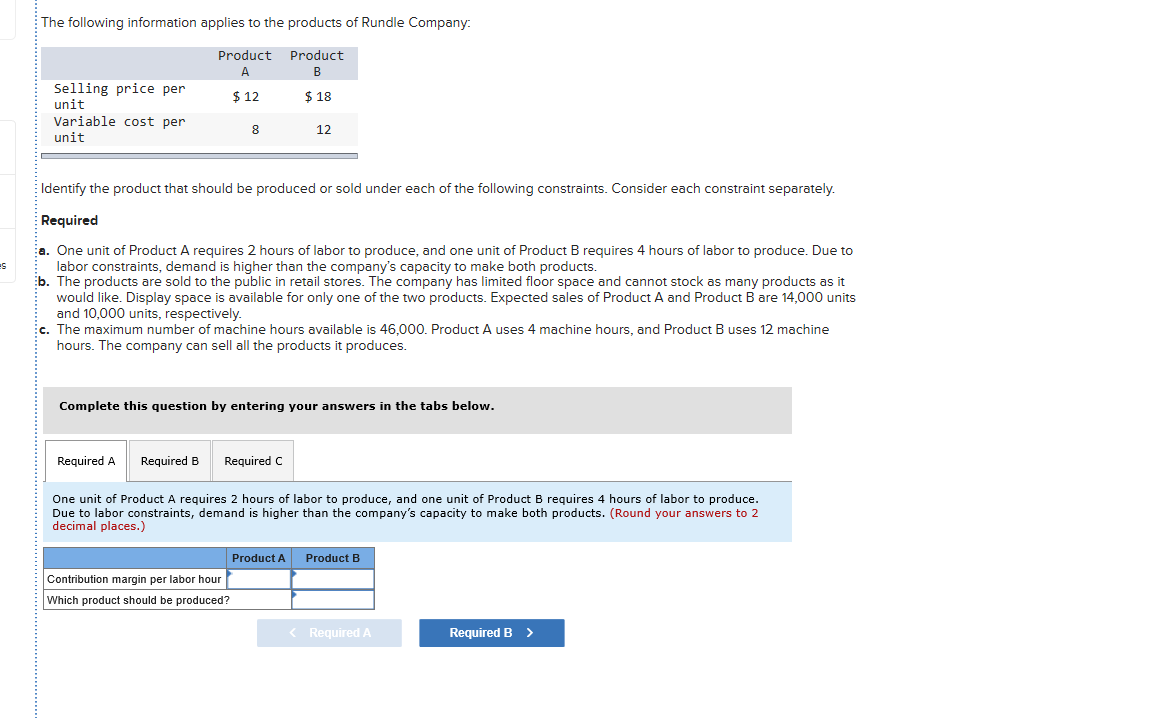This screenshot has height=718, width=1171.
Task: Click 'Variable cost per unit' row label
Action: click(119, 129)
